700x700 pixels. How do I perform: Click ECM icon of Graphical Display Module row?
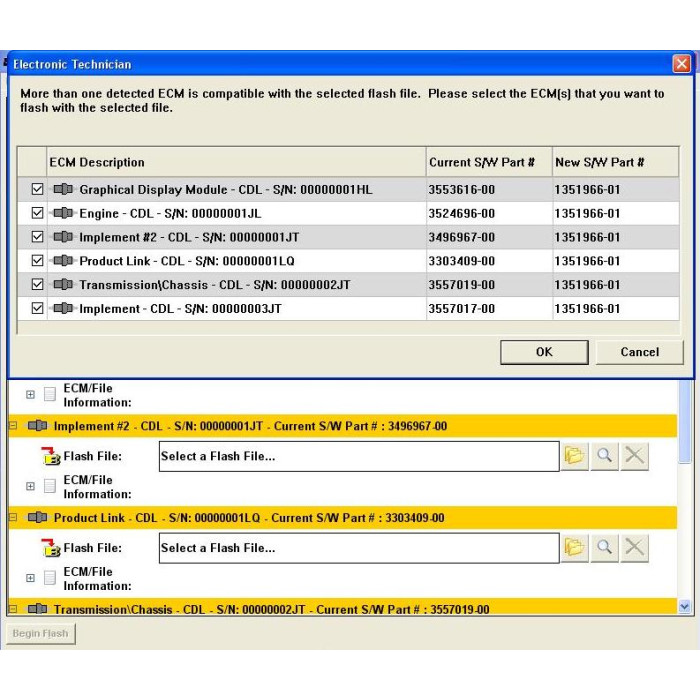point(63,189)
